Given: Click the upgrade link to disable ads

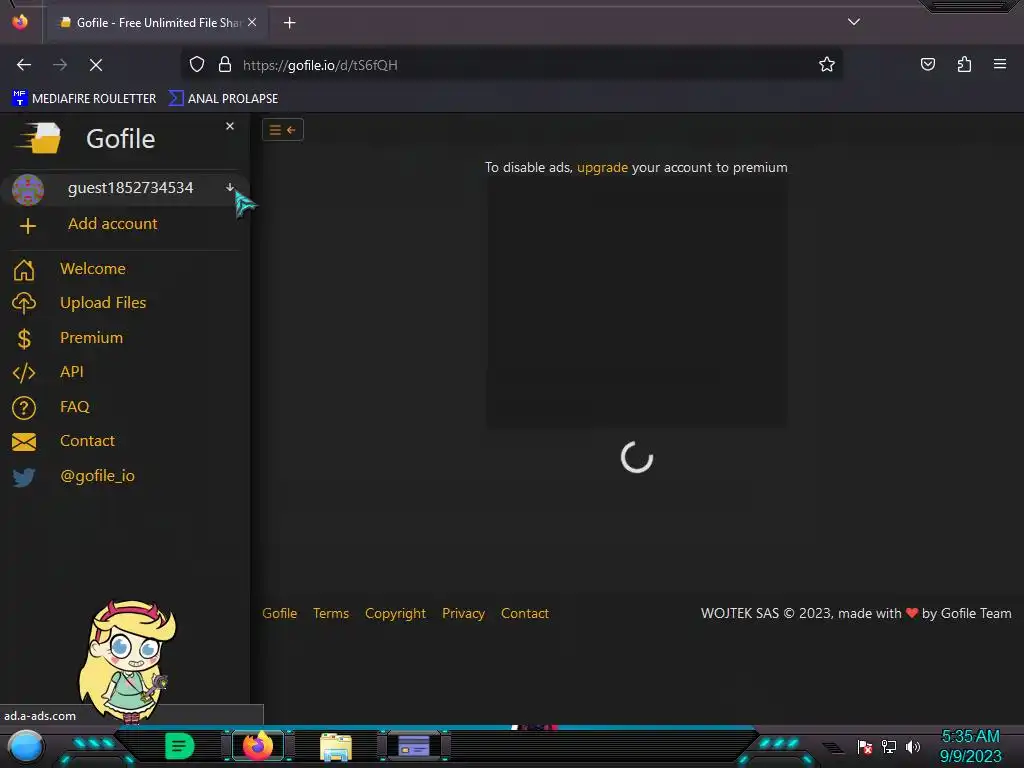Looking at the screenshot, I should pyautogui.click(x=602, y=167).
